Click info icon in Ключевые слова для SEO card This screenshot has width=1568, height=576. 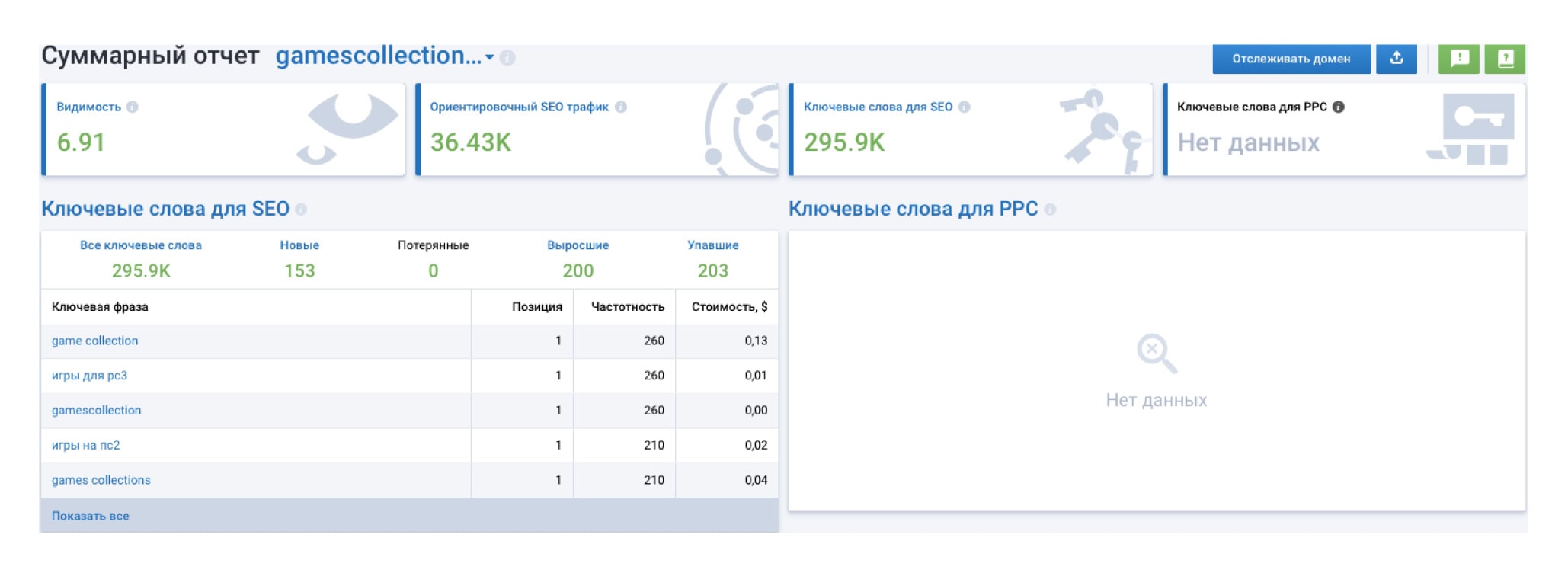[x=965, y=107]
